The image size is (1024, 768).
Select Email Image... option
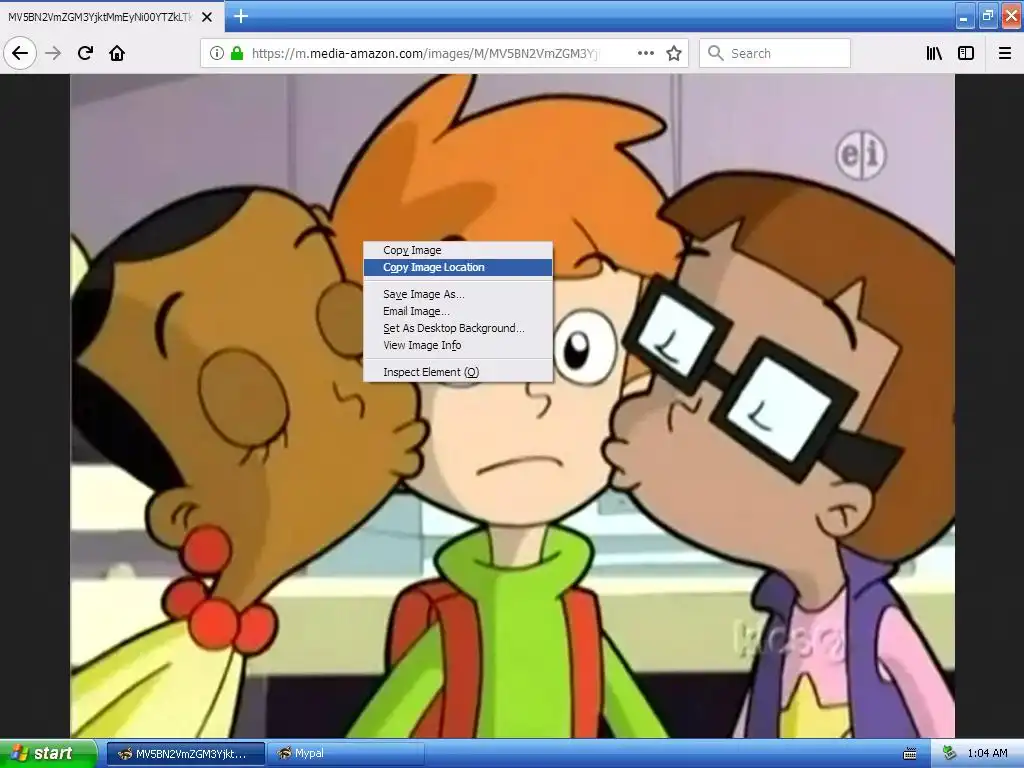click(x=458, y=311)
